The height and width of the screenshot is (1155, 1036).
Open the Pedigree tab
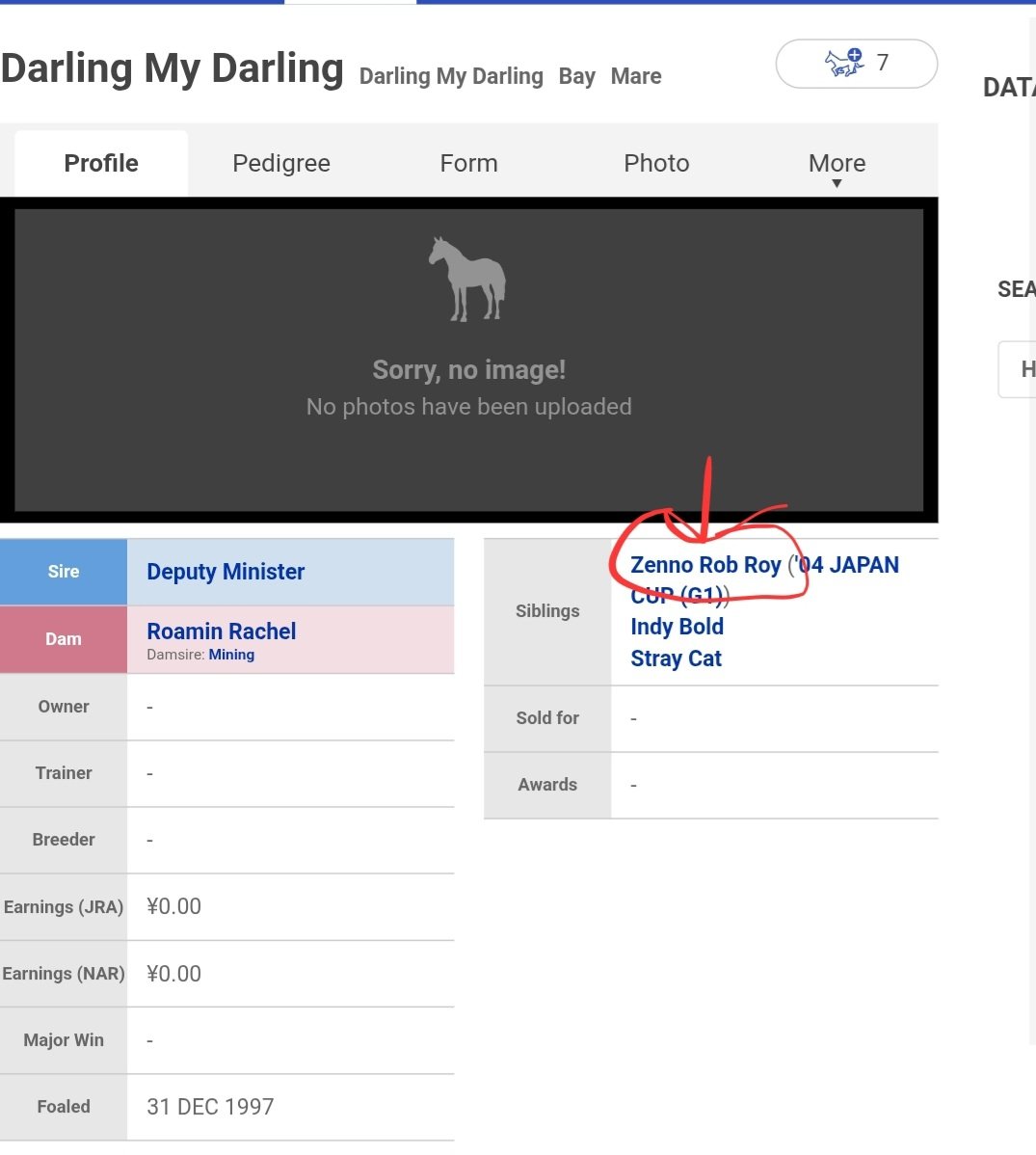coord(281,163)
